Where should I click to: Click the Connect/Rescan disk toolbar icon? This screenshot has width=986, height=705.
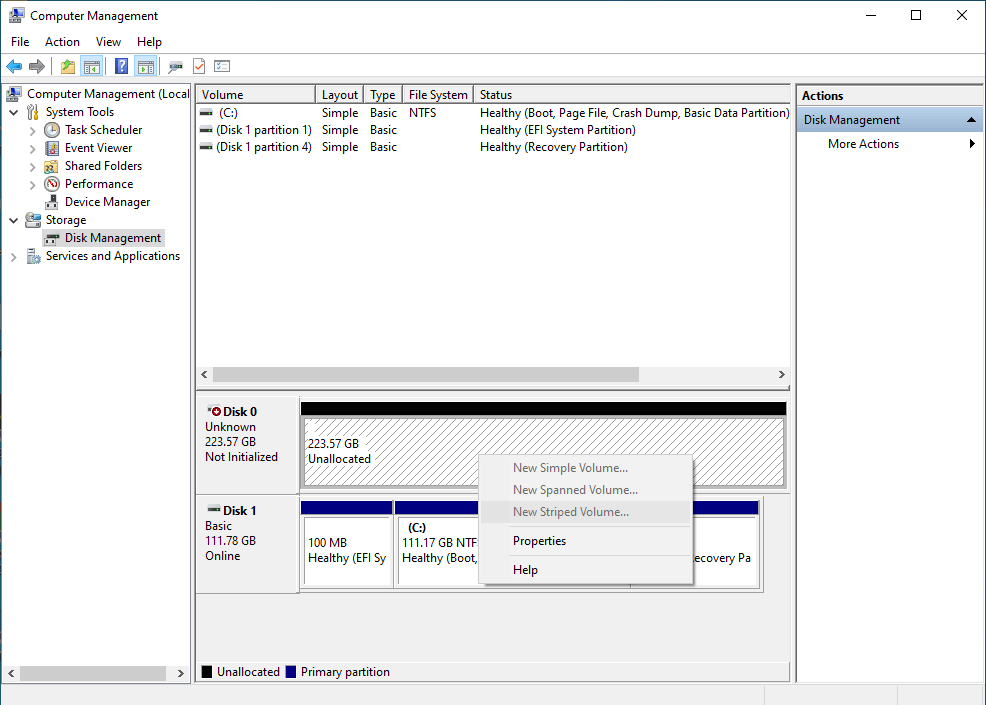coord(175,66)
